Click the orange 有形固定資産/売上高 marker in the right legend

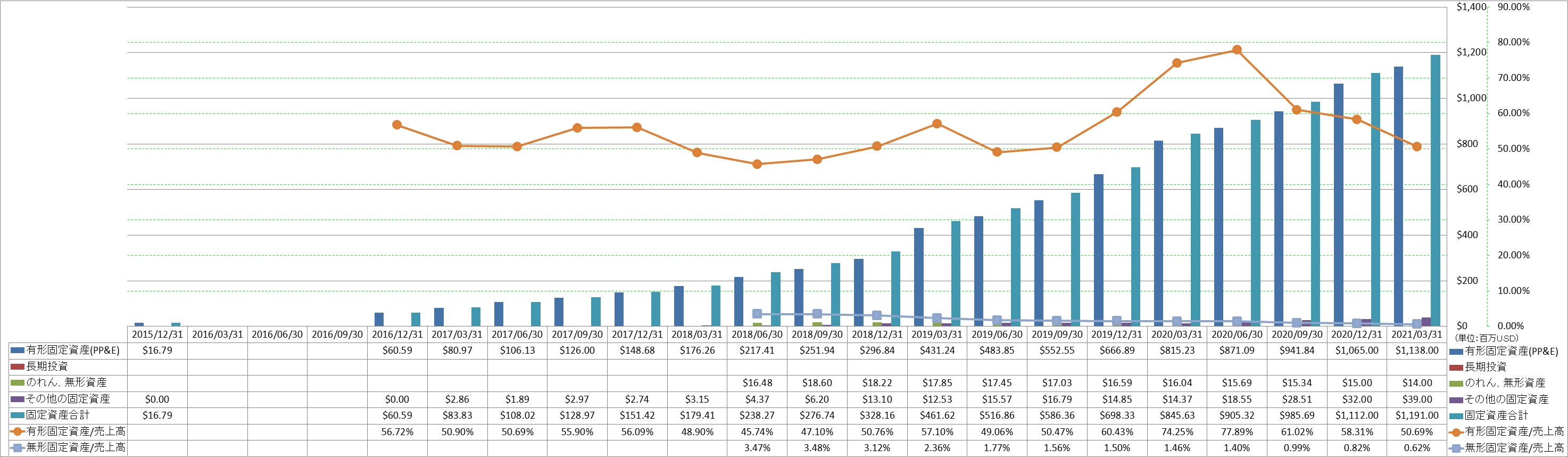[x=1457, y=432]
